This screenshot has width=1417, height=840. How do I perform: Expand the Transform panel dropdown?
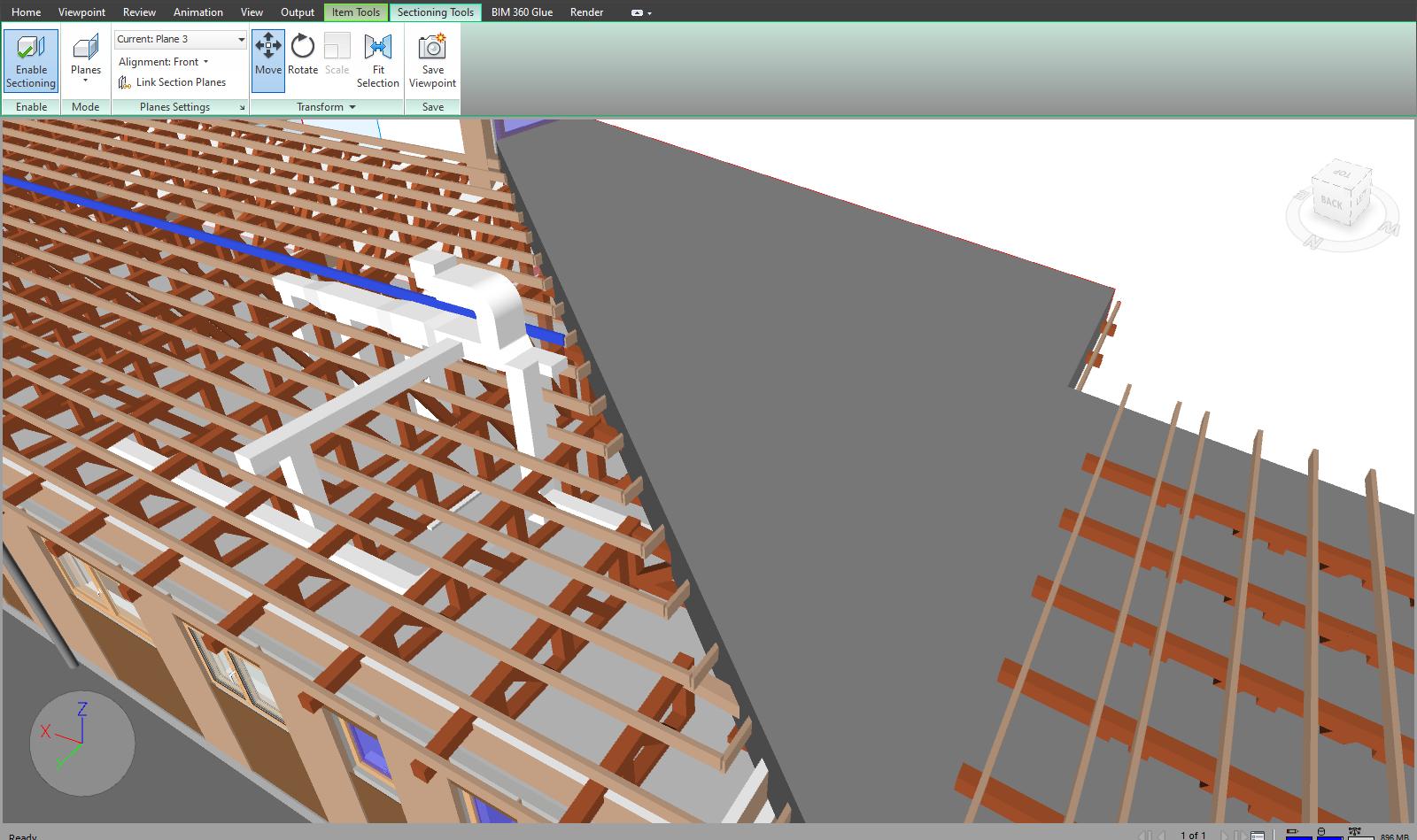point(326,107)
